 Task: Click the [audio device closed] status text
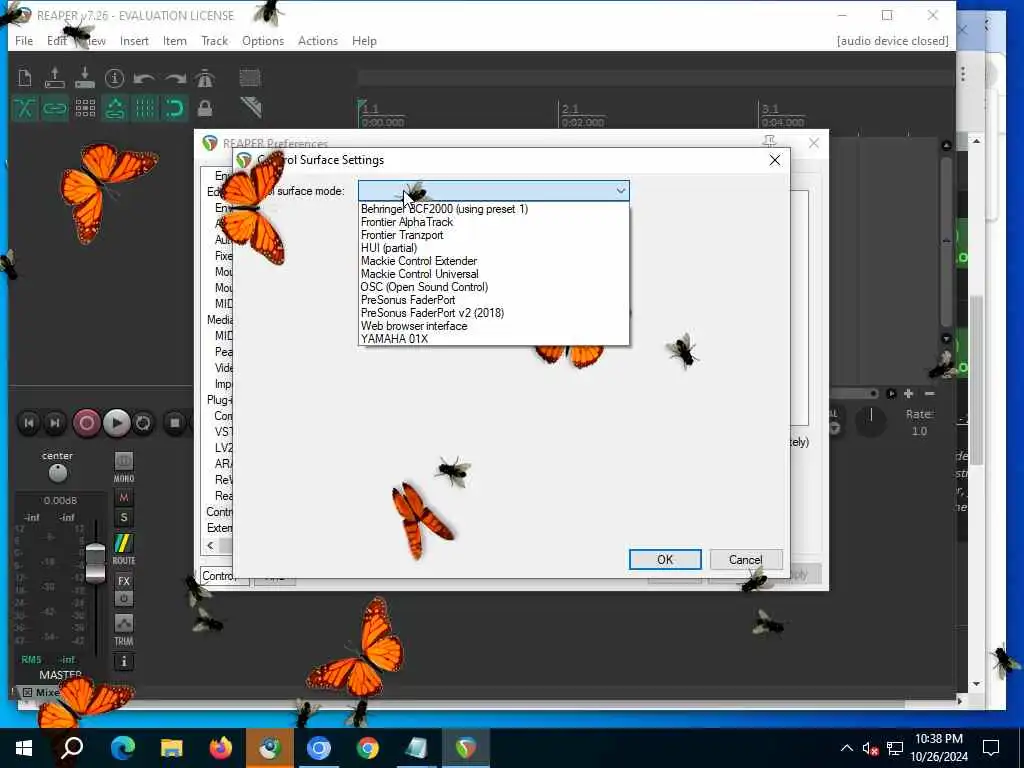[892, 40]
